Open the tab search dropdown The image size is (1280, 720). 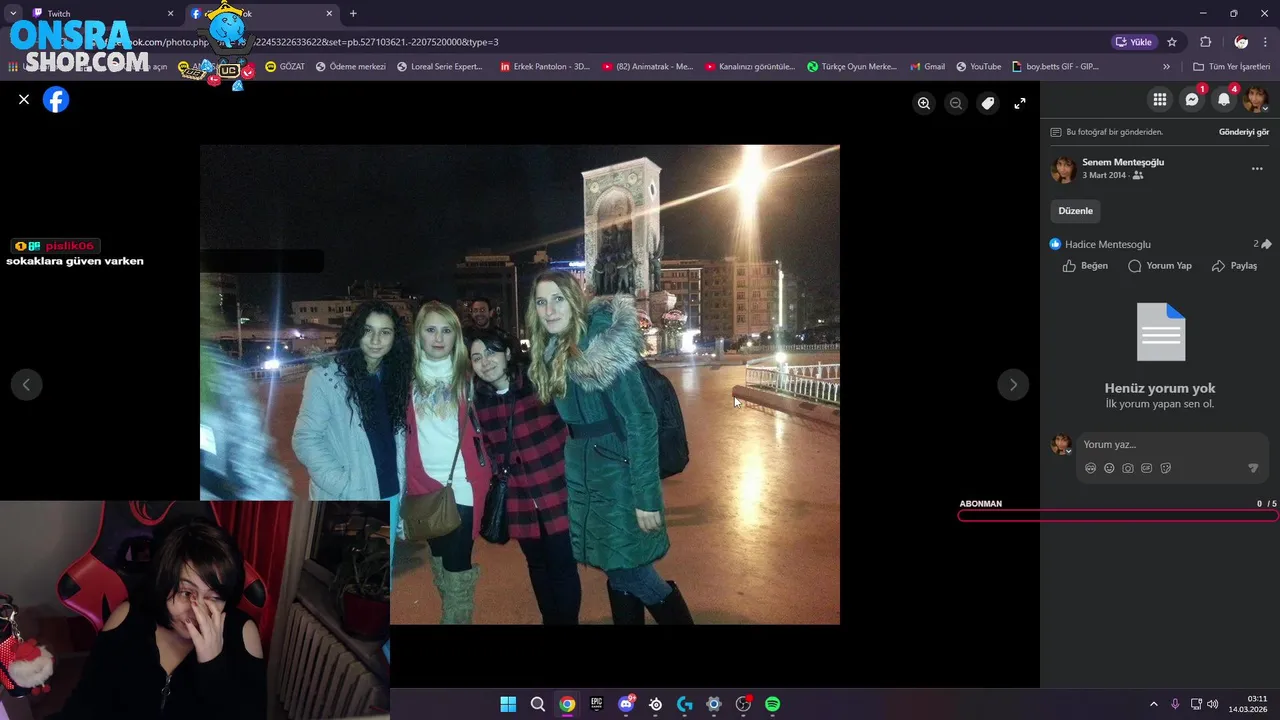(x=13, y=14)
